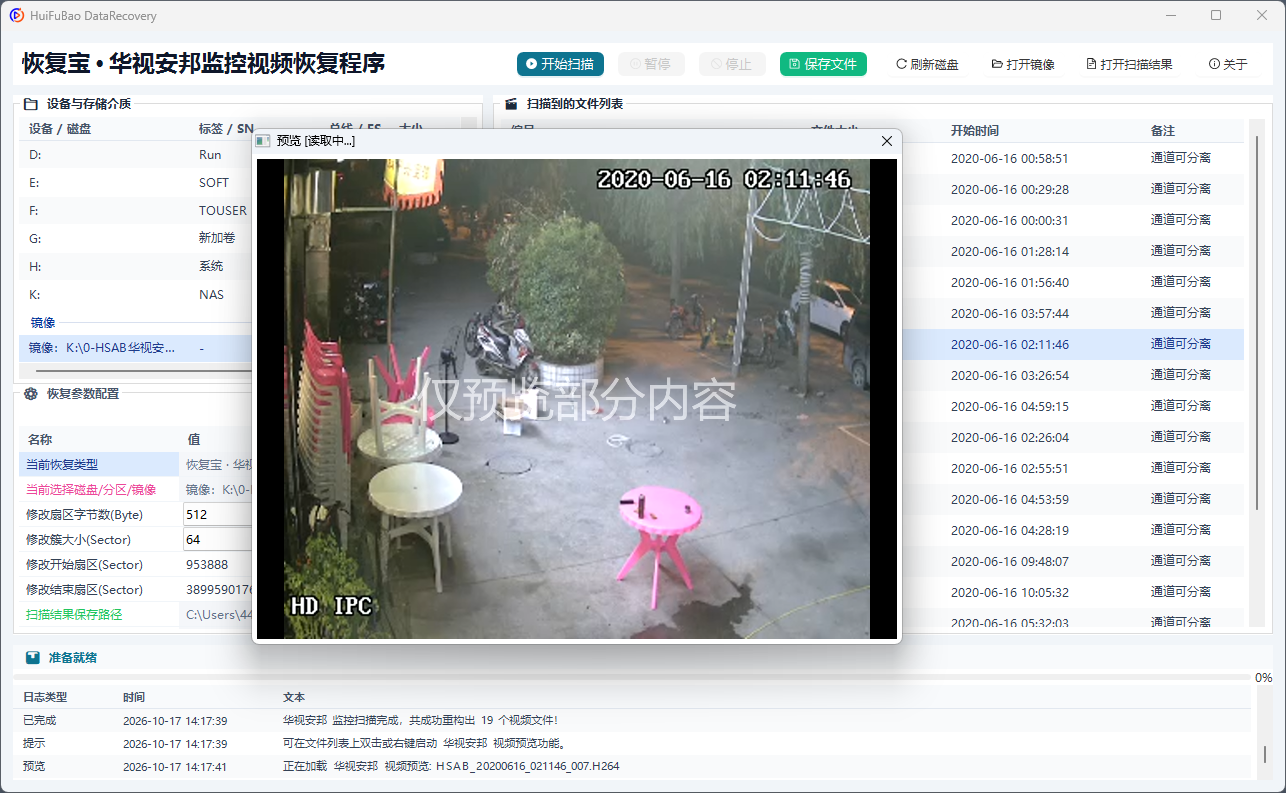
Task: Select drive F: labeled TOUSER
Action: pyautogui.click(x=135, y=211)
